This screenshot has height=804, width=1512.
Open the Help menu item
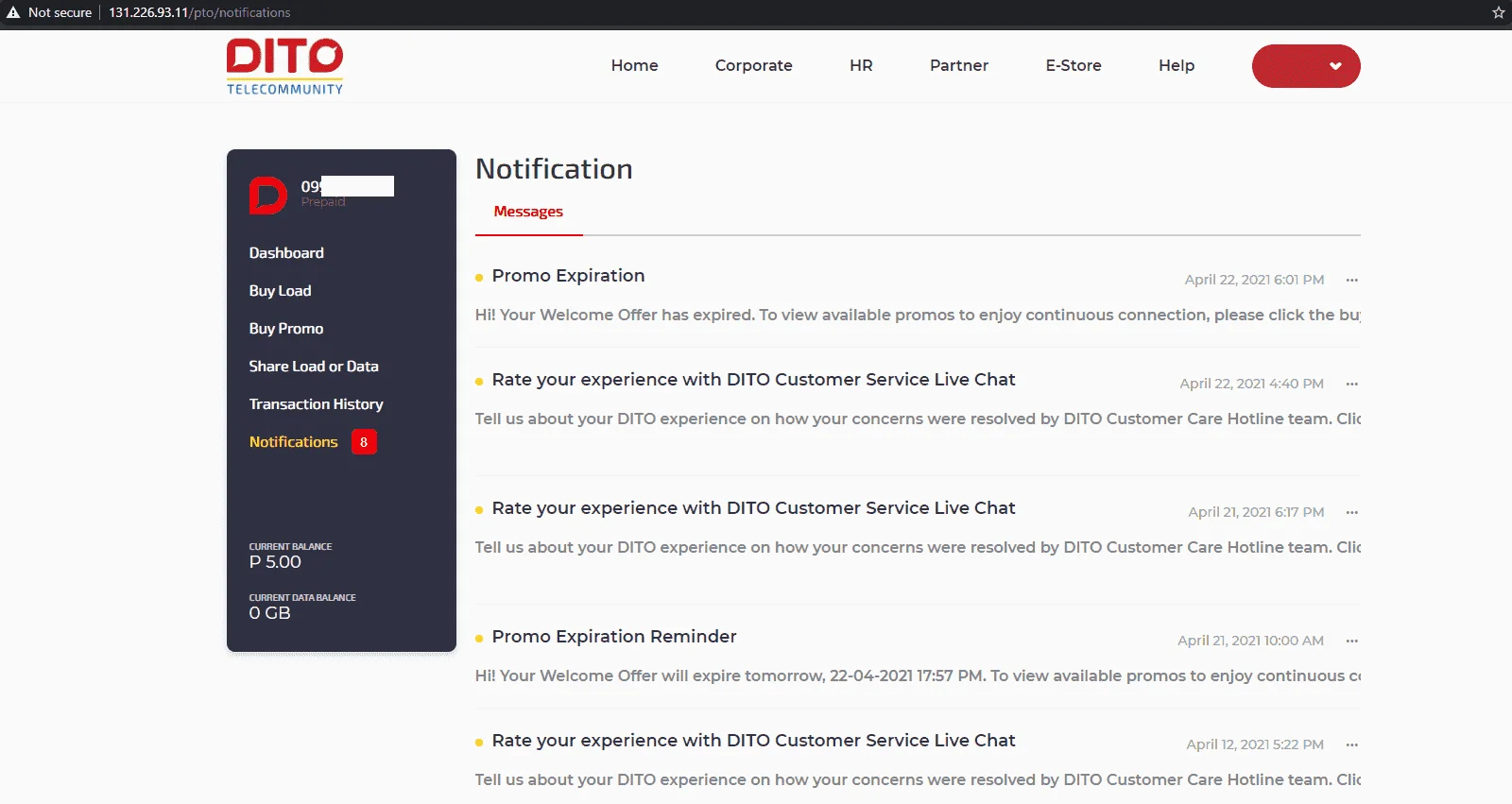click(1177, 65)
